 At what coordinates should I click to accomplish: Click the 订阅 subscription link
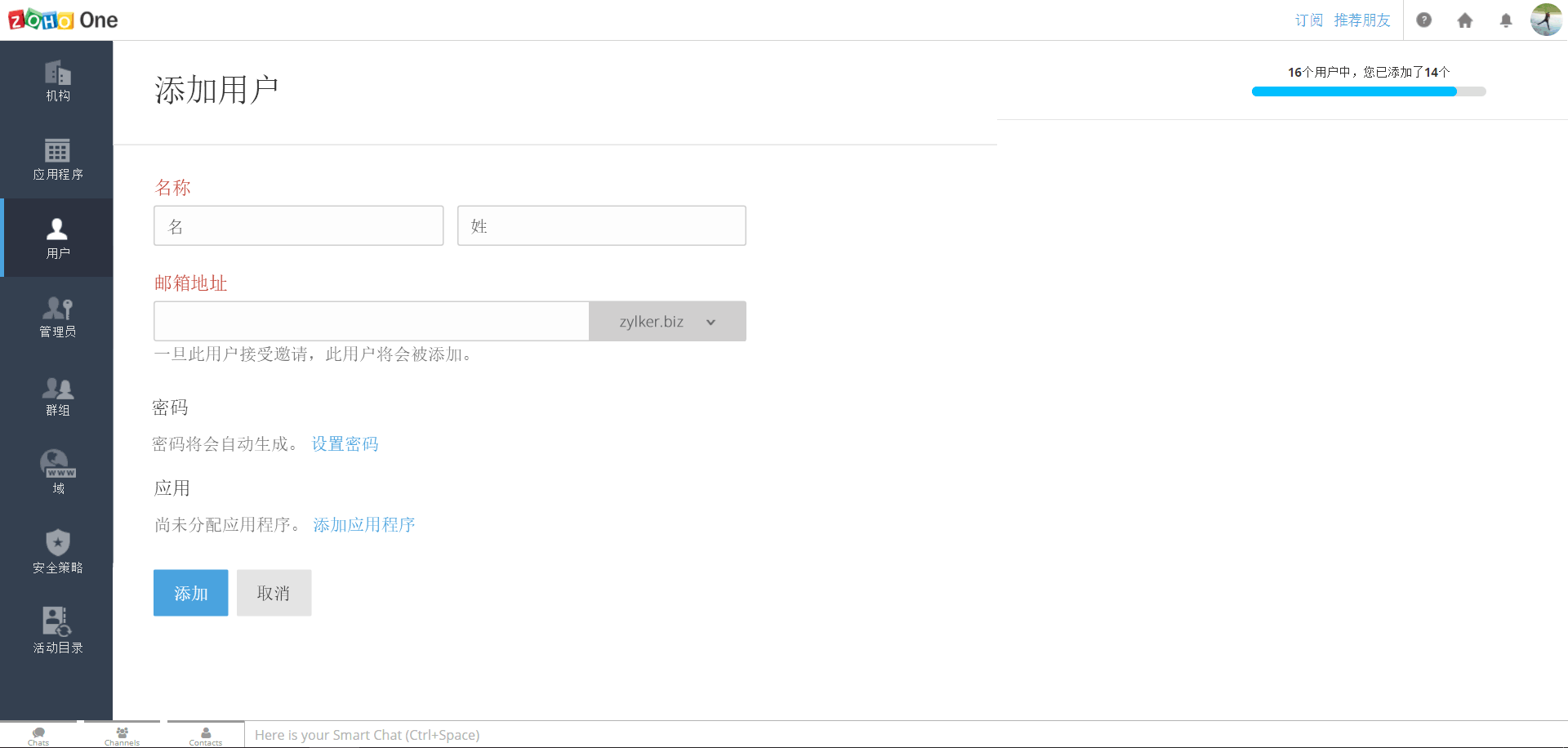click(x=1308, y=20)
